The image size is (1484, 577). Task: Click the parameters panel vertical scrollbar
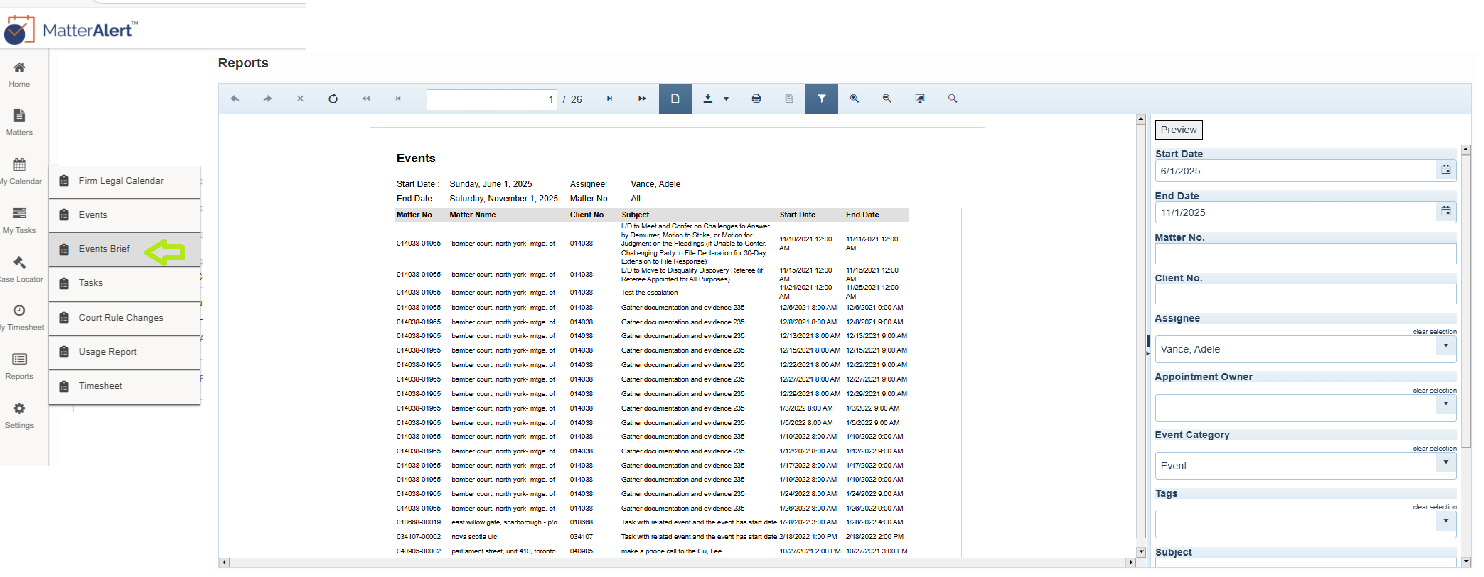[x=1466, y=300]
